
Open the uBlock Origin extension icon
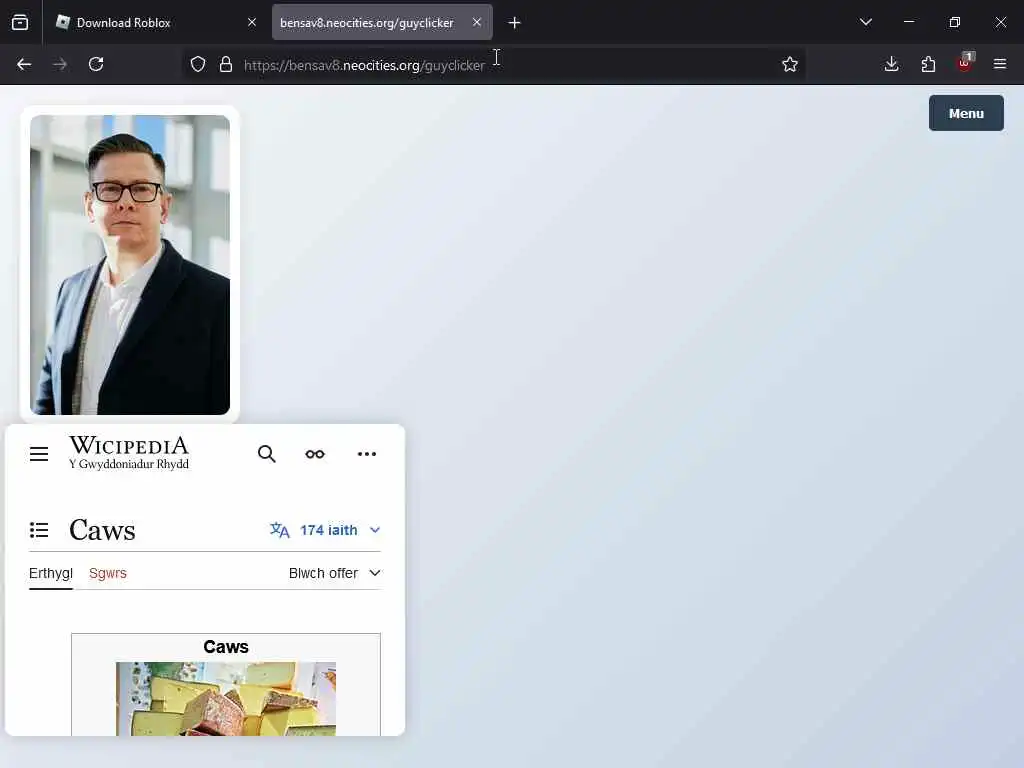(x=965, y=63)
